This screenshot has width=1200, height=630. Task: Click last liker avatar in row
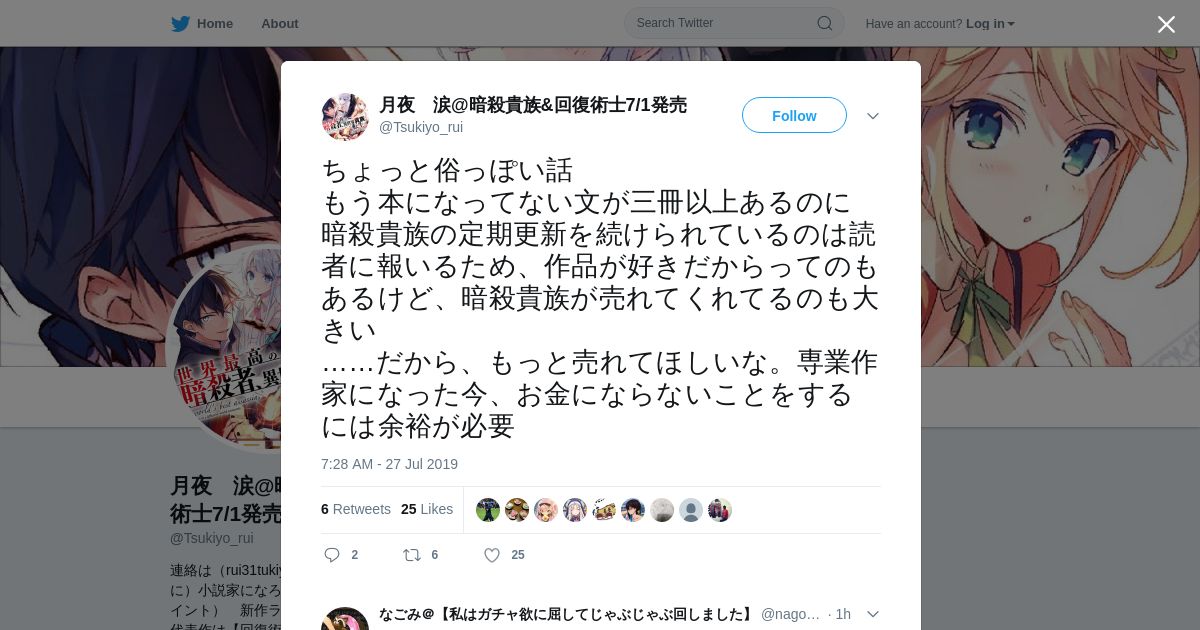click(720, 510)
